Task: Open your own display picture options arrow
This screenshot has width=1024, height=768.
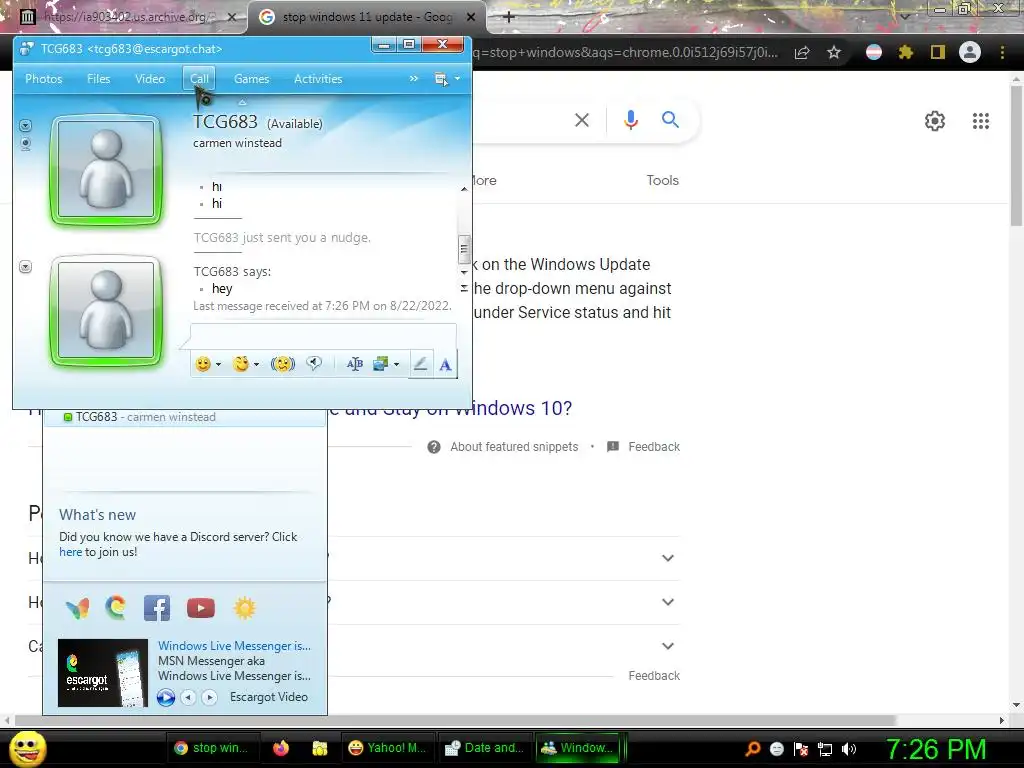Action: point(25,266)
